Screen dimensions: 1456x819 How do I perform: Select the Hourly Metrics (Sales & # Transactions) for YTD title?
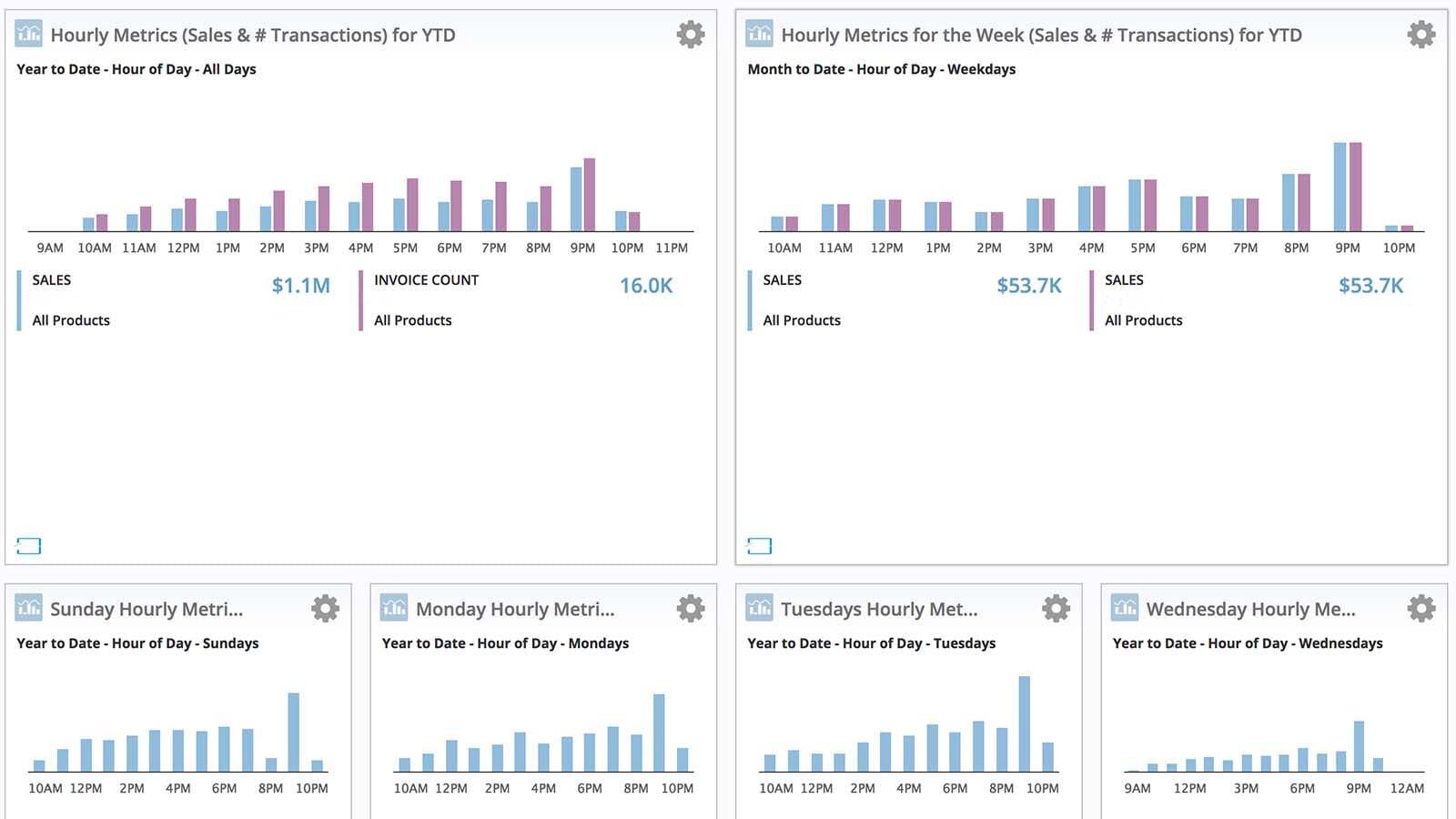(253, 35)
